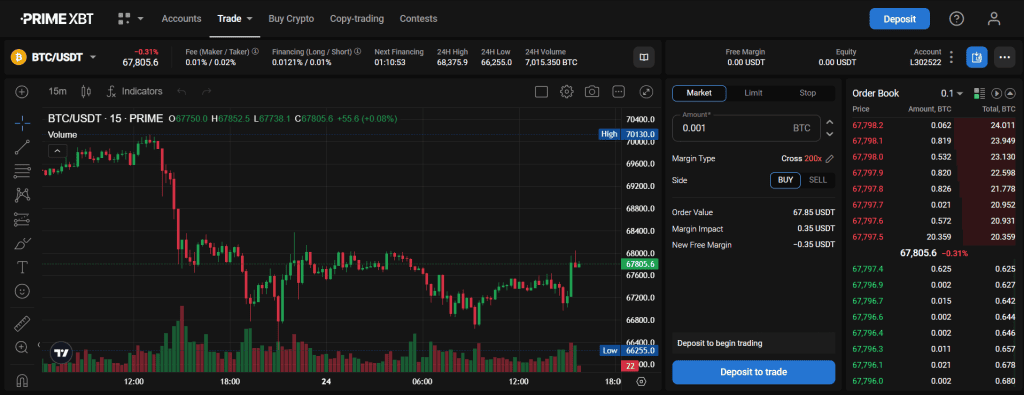The height and width of the screenshot is (395, 1024).
Task: Open the help question mark icon
Action: [x=956, y=19]
